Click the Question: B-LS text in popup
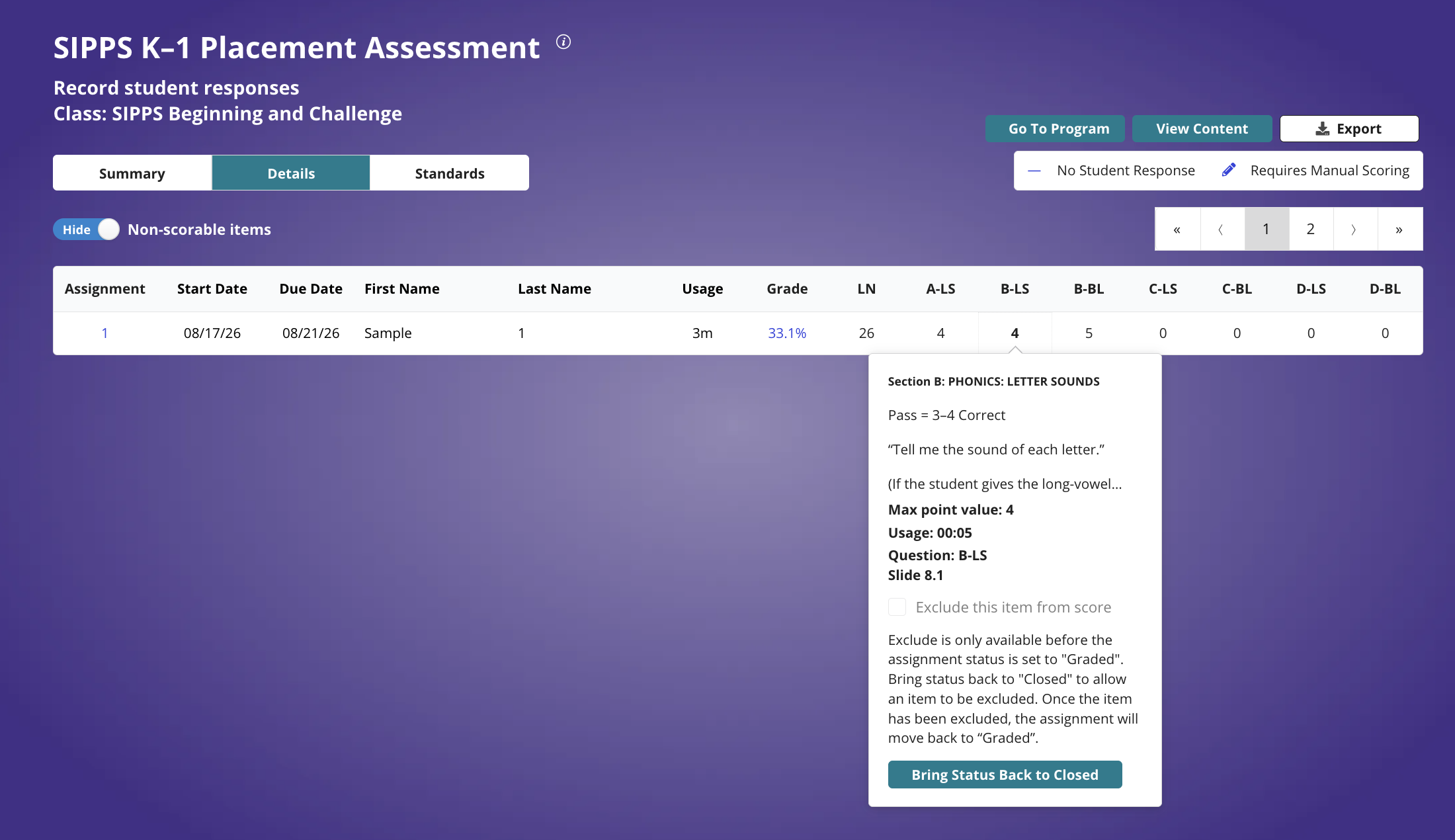 [937, 556]
